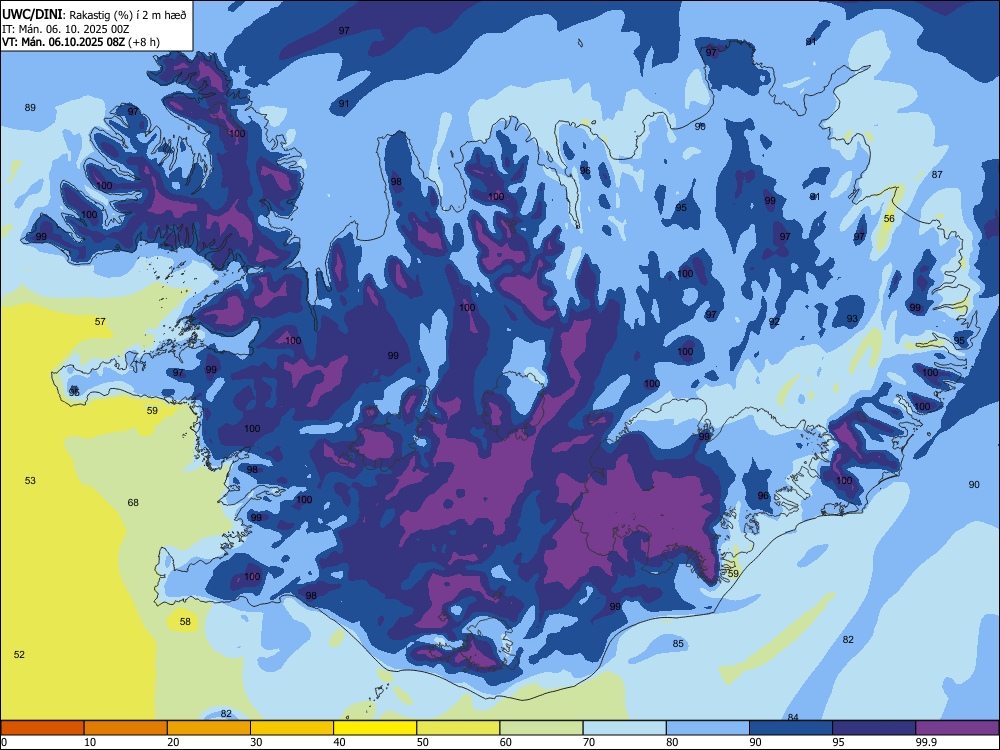Select the map value '53' on the yellow area

click(x=30, y=480)
